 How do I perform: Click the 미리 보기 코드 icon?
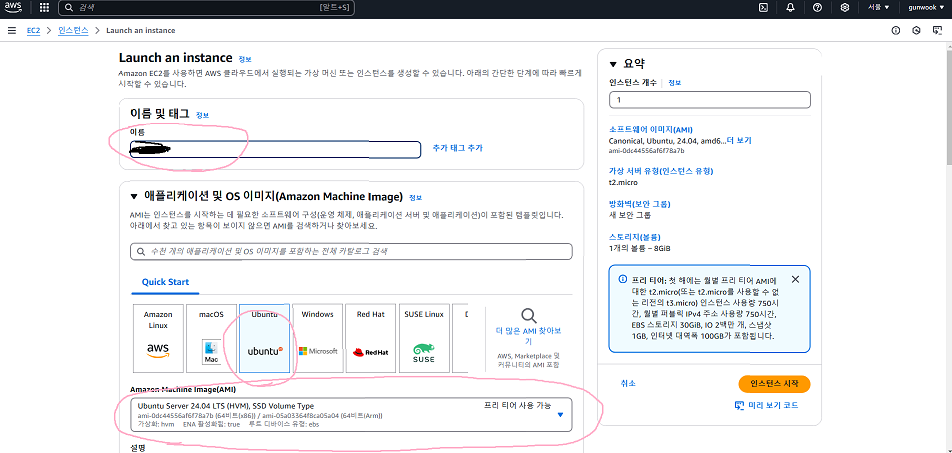pyautogui.click(x=739, y=405)
